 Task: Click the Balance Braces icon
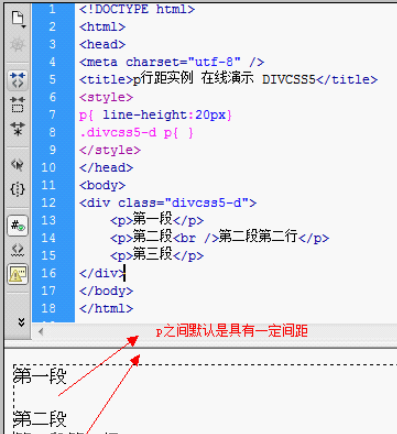18,189
